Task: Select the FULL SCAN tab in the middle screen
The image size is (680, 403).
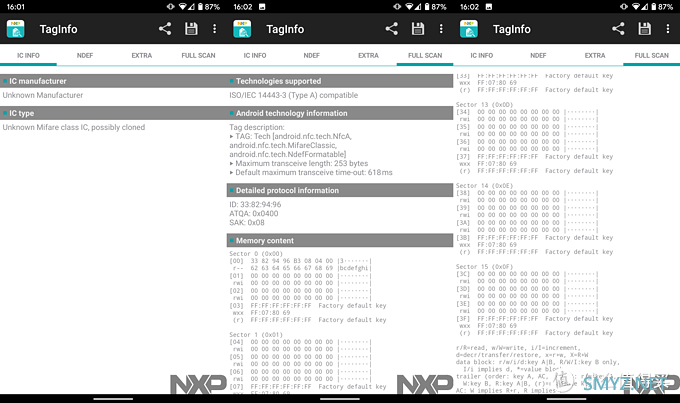Action: (x=425, y=56)
